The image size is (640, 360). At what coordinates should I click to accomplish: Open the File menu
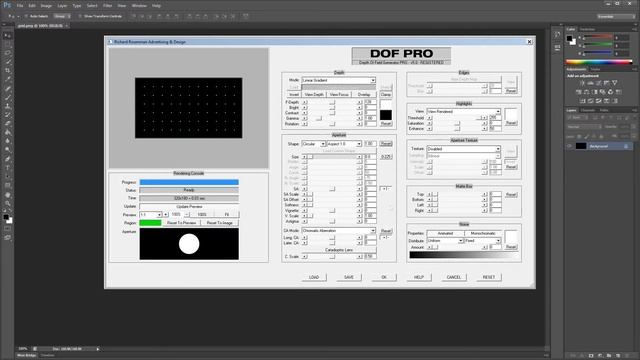(x=20, y=6)
